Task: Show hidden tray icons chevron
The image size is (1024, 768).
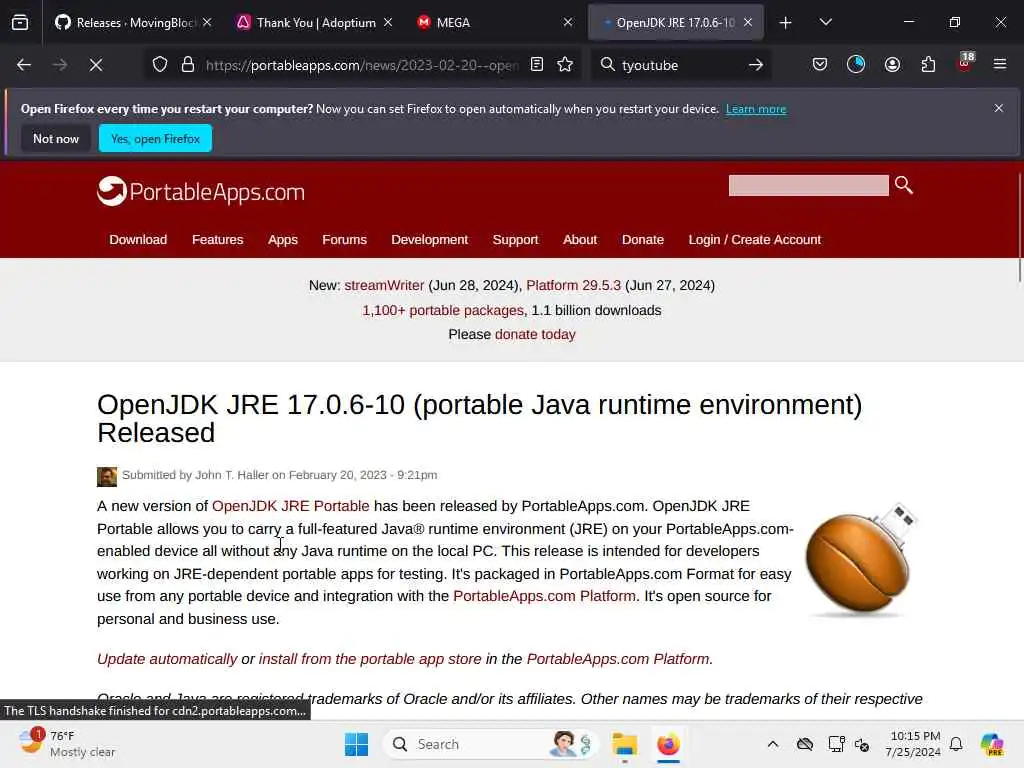Action: (773, 744)
